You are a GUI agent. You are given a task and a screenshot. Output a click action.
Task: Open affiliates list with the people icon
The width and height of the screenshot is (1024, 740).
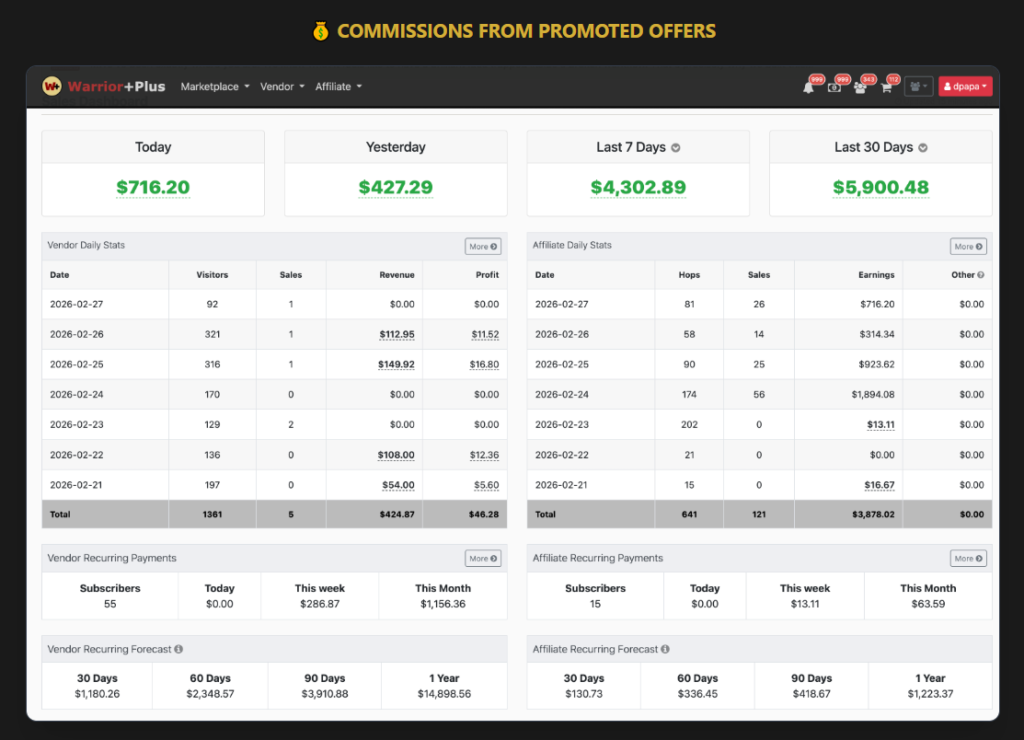click(860, 87)
